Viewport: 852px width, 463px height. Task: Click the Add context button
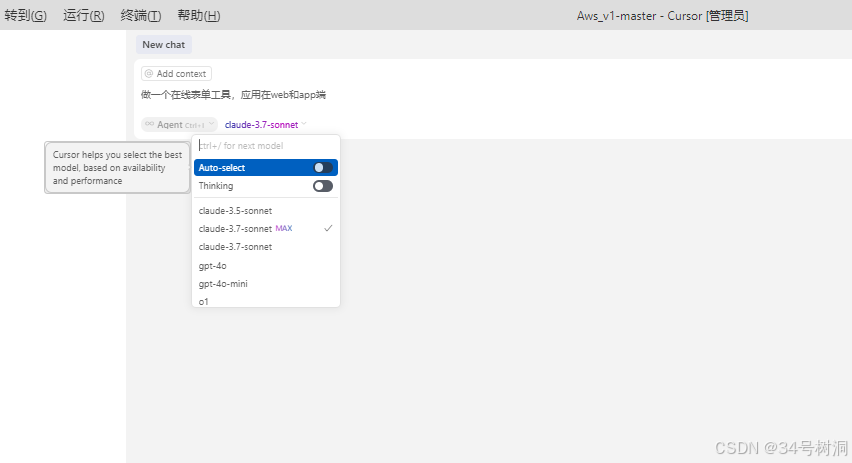tap(176, 73)
